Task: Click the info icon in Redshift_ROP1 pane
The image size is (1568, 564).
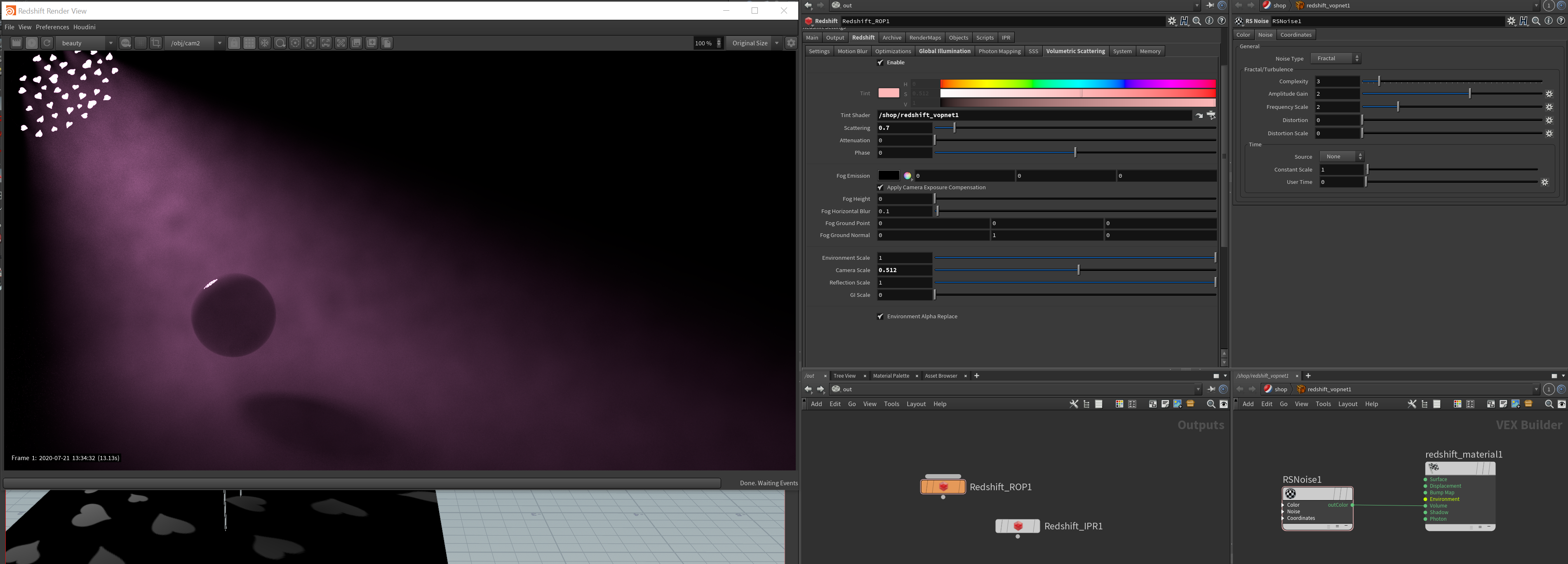Action: point(1209,21)
